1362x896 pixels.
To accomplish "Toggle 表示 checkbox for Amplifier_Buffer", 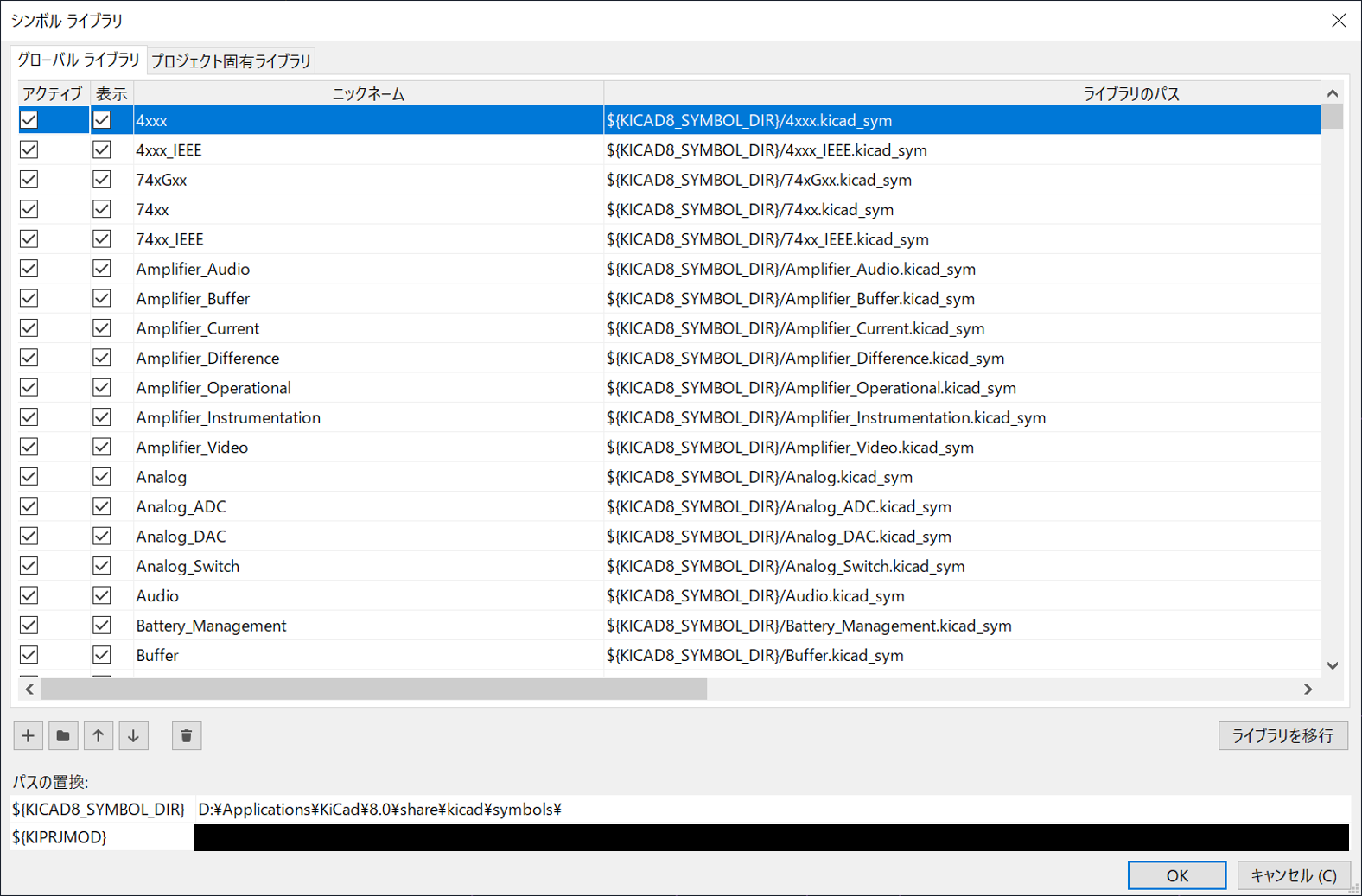I will pyautogui.click(x=102, y=298).
